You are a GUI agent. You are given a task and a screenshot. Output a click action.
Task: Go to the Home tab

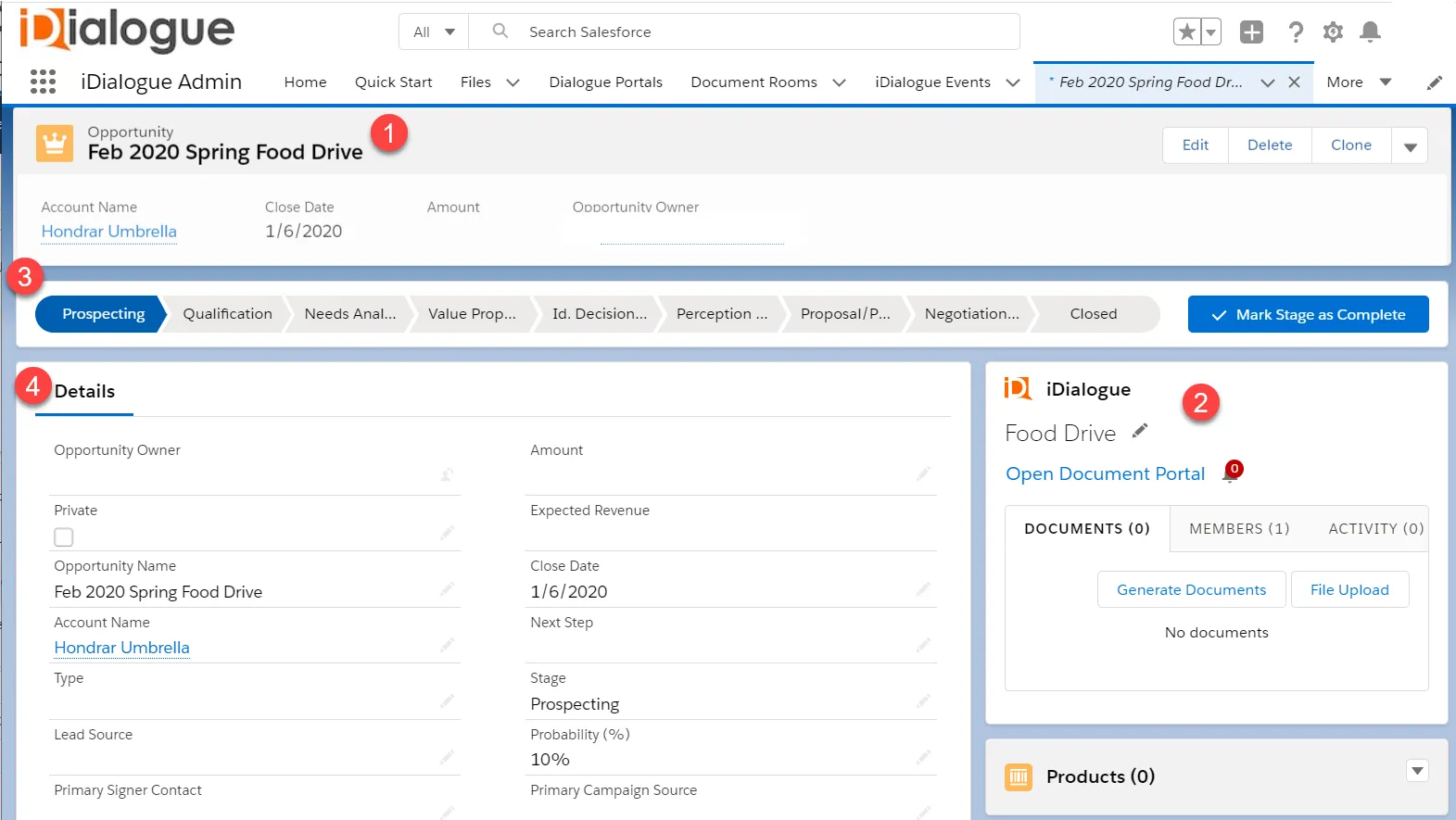(305, 82)
